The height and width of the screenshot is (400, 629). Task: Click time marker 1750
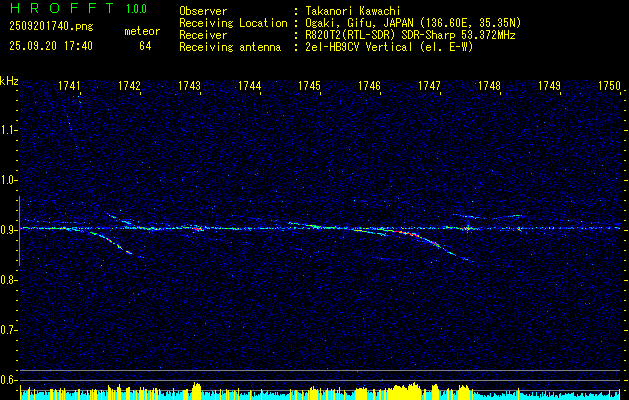[610, 86]
